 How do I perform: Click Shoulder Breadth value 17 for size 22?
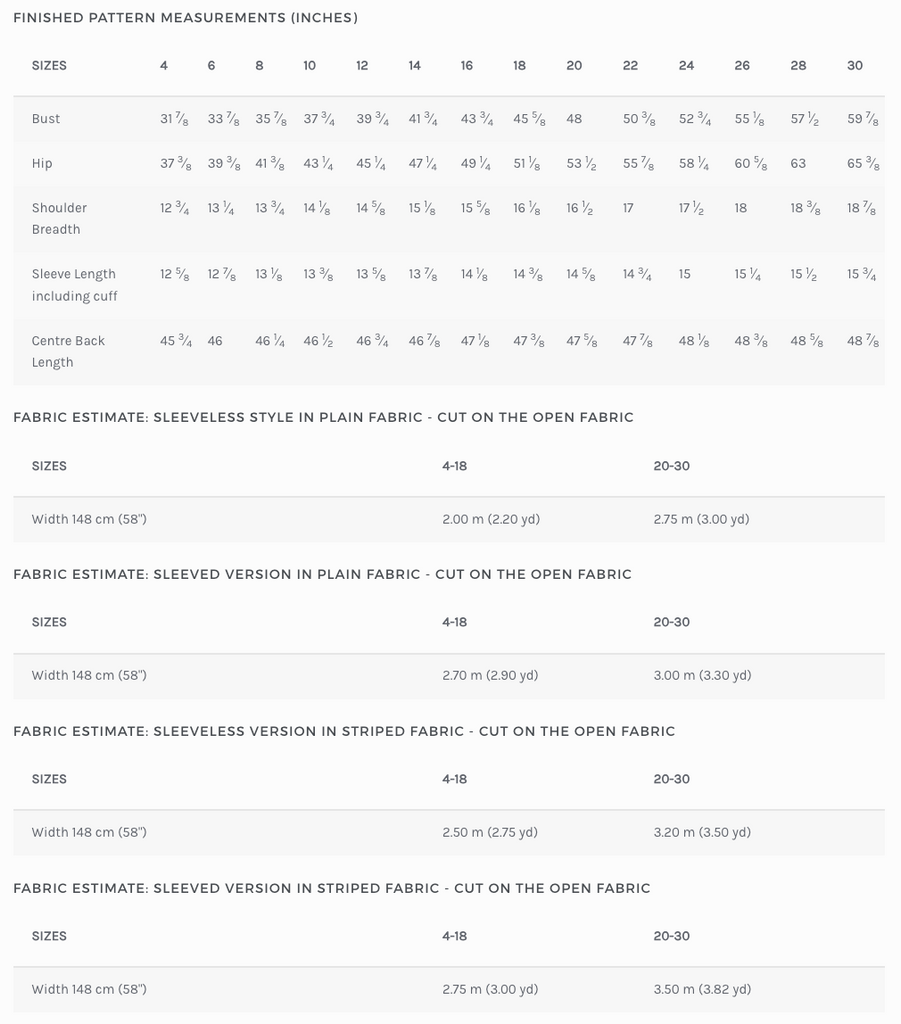click(x=628, y=208)
